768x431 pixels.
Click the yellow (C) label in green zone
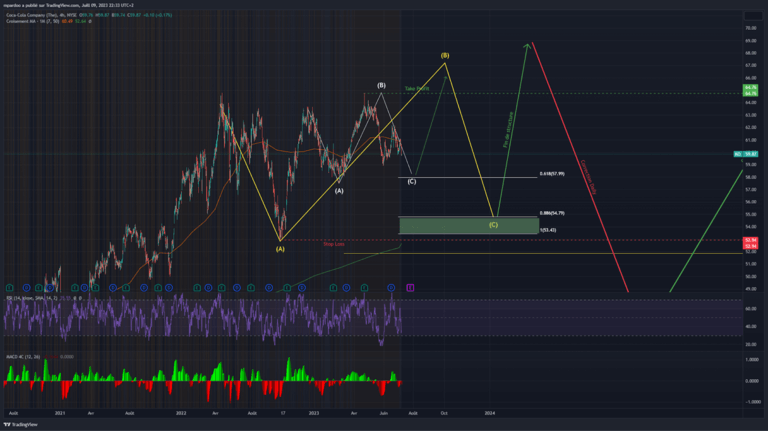[x=493, y=225]
